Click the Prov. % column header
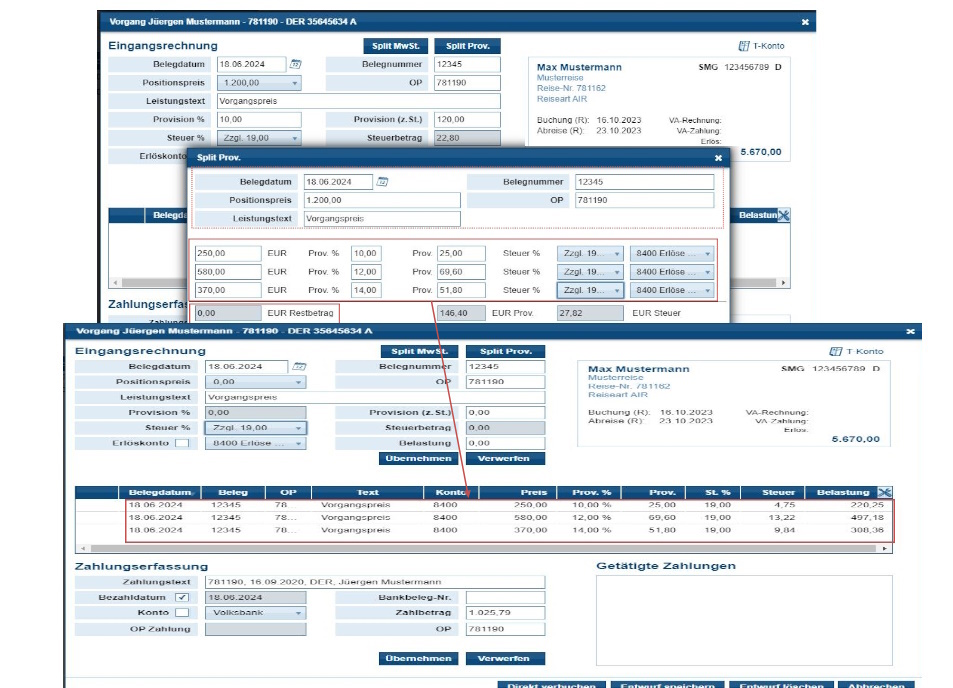 coord(591,492)
